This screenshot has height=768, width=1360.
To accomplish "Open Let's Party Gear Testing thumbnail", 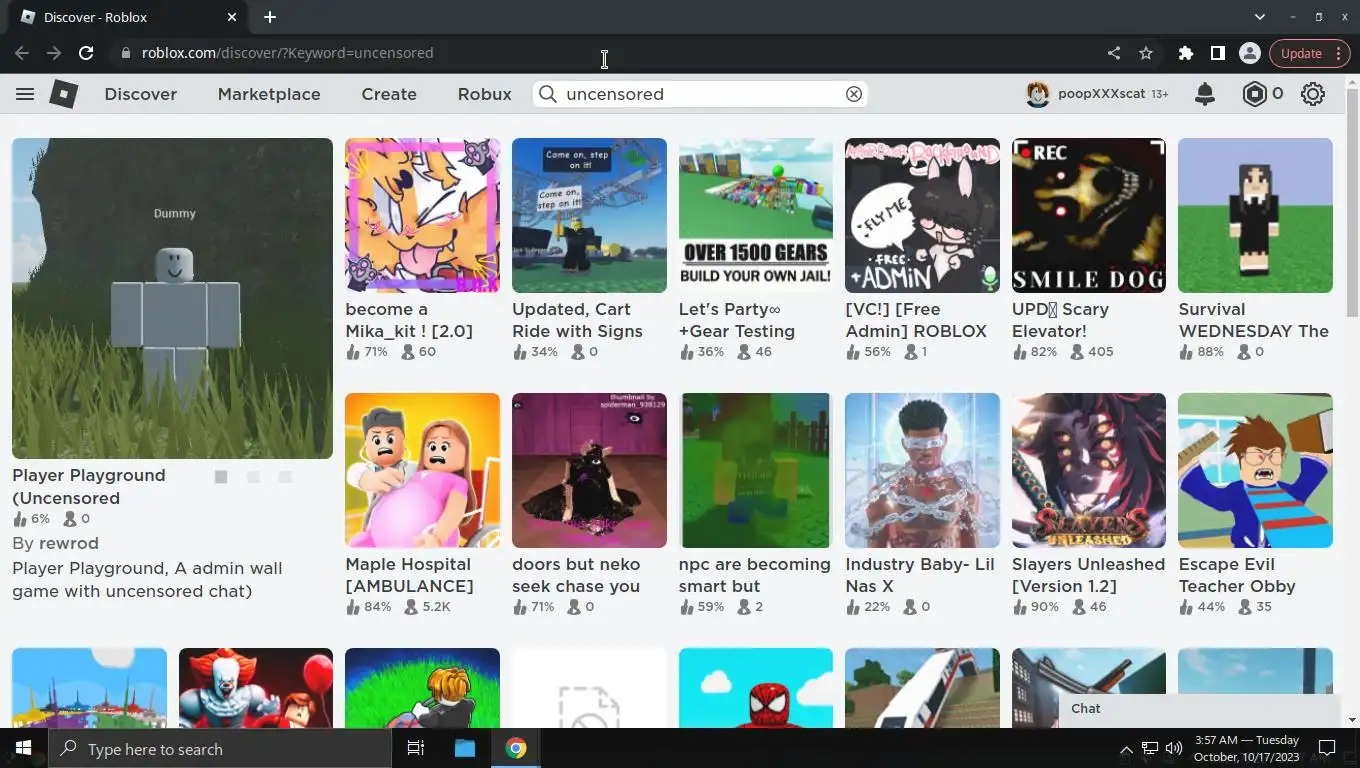I will click(755, 215).
